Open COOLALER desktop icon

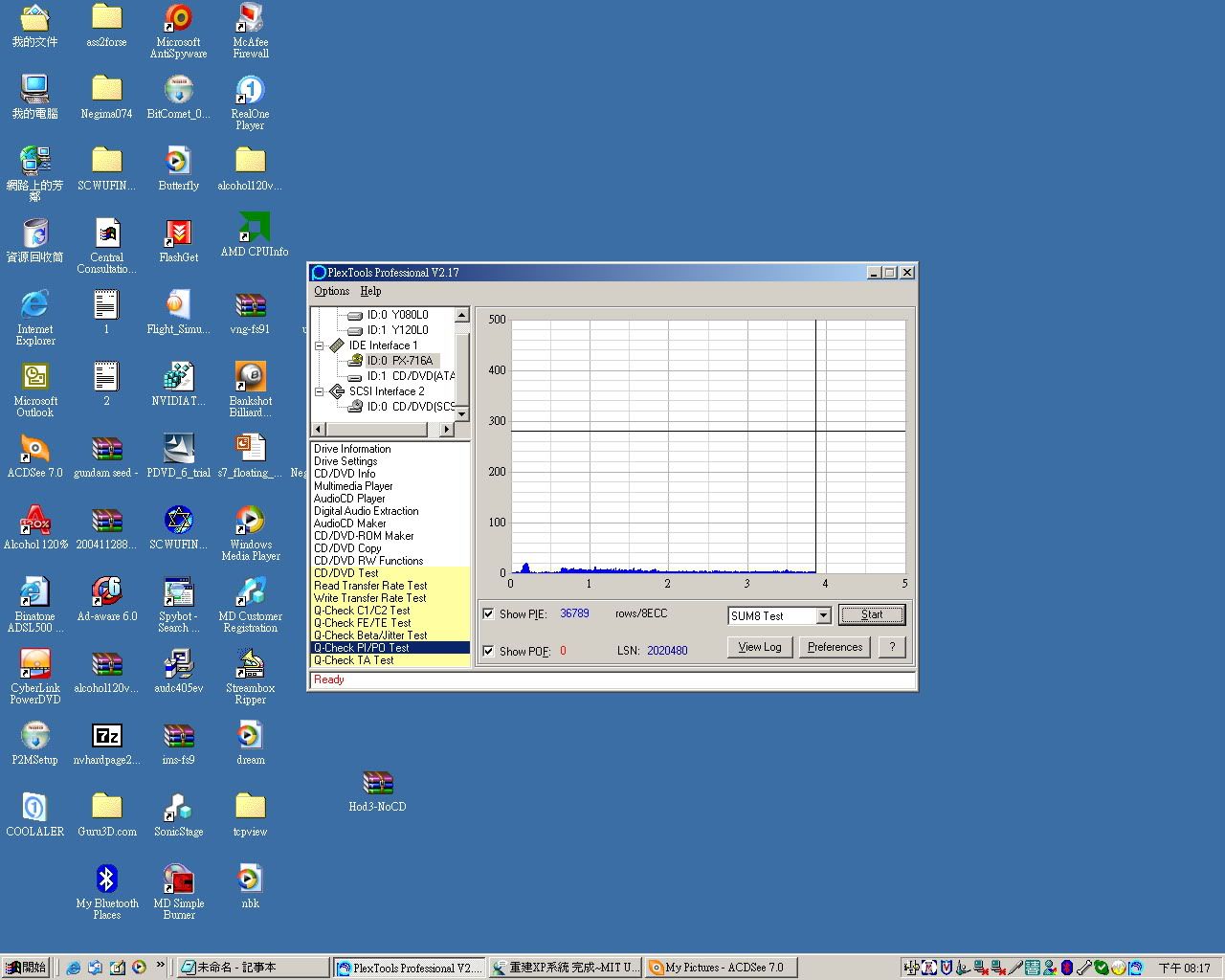35,814
